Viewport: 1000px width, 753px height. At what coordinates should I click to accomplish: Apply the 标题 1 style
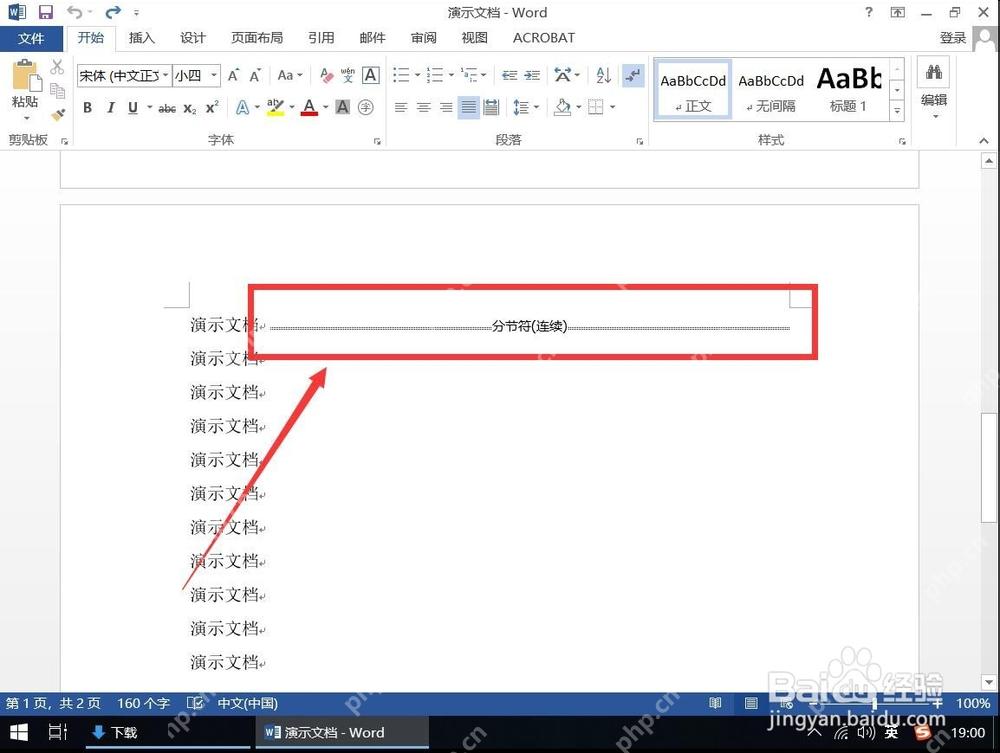tap(849, 90)
